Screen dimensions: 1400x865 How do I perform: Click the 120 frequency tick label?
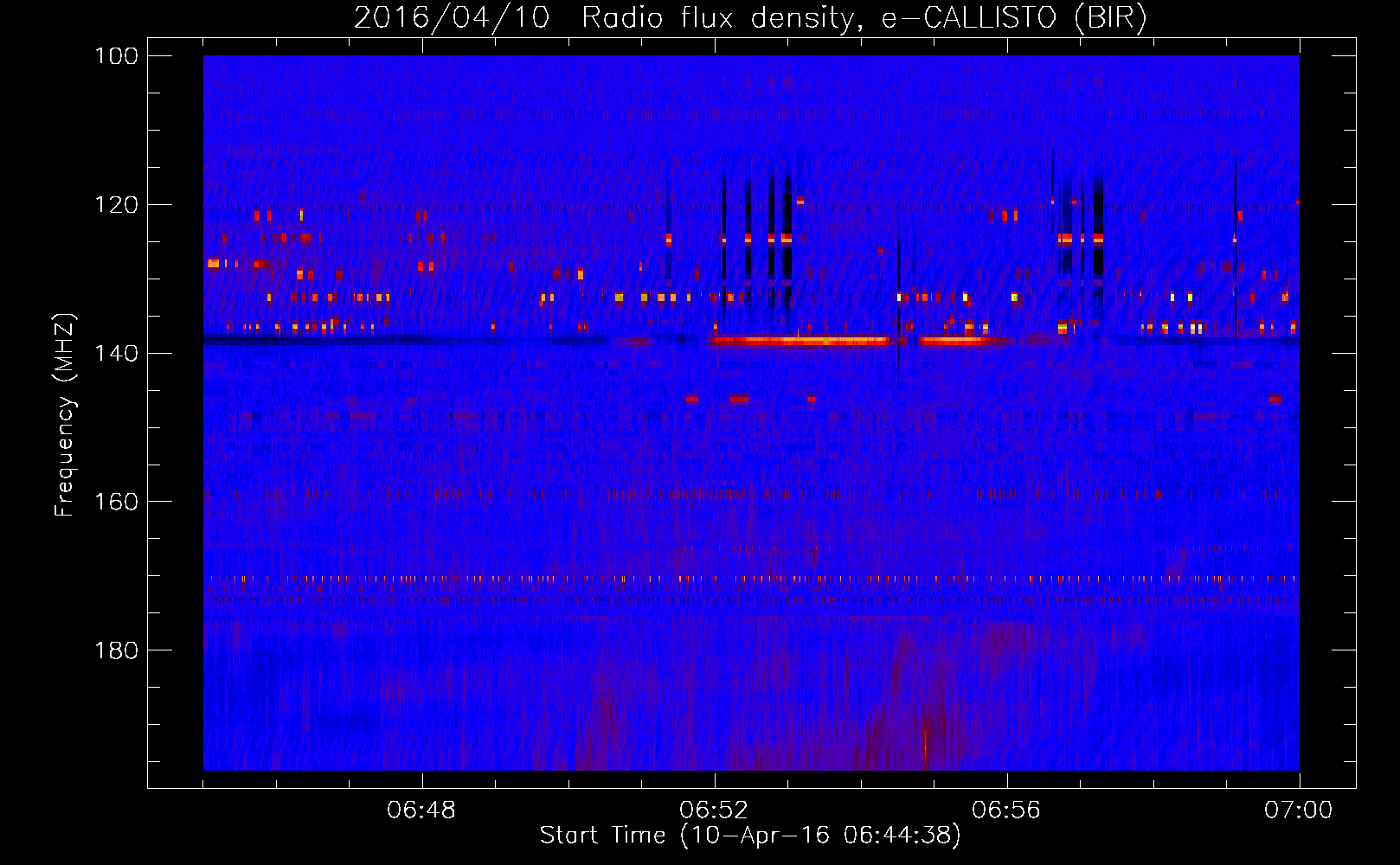(x=116, y=205)
